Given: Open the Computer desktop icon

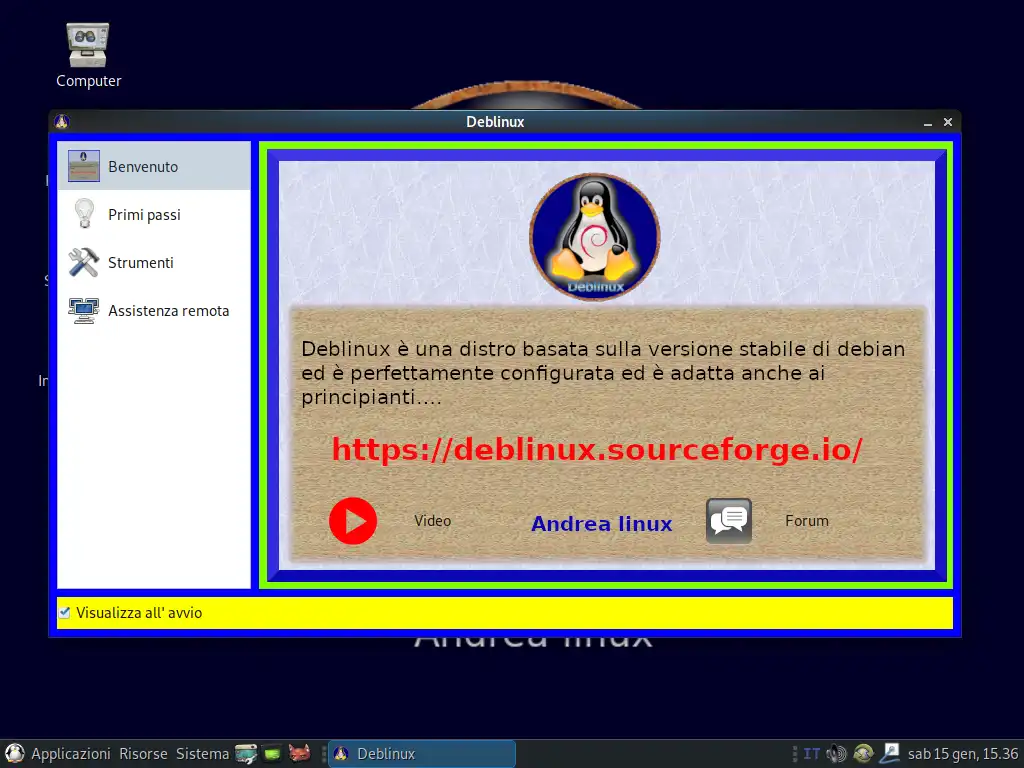Looking at the screenshot, I should click(x=88, y=56).
